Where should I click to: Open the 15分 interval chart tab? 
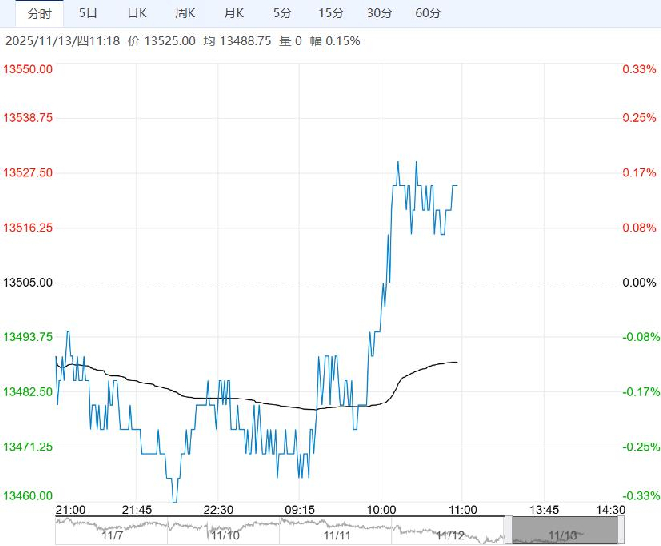[x=331, y=13]
